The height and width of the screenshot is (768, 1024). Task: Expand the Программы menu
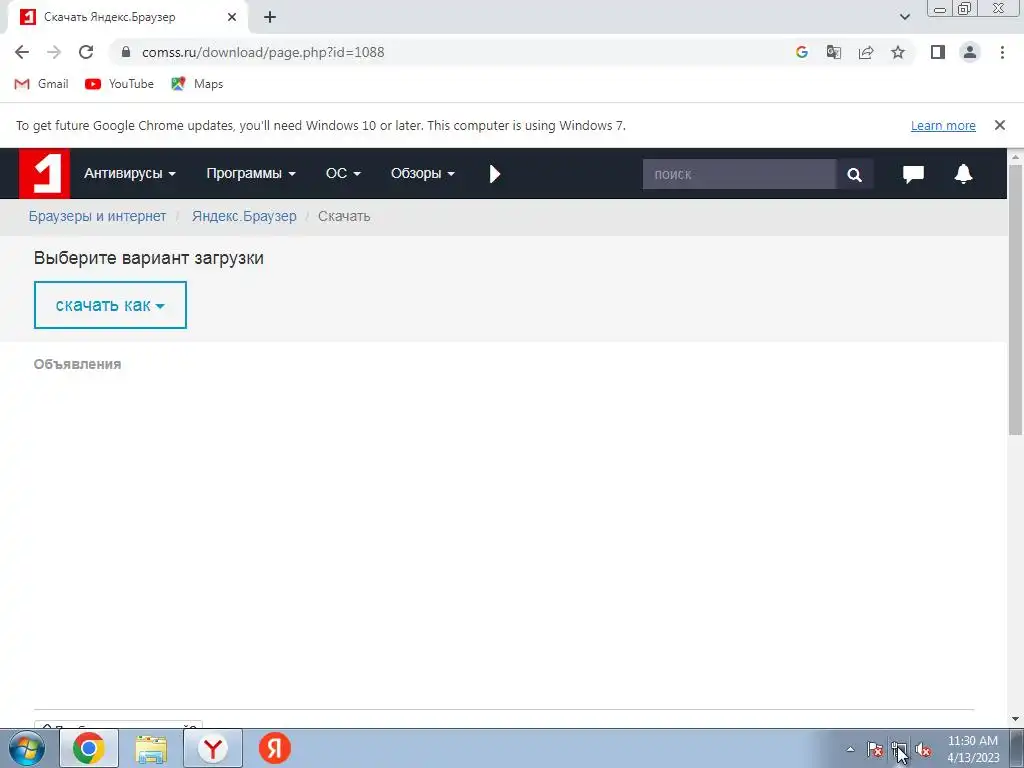251,174
